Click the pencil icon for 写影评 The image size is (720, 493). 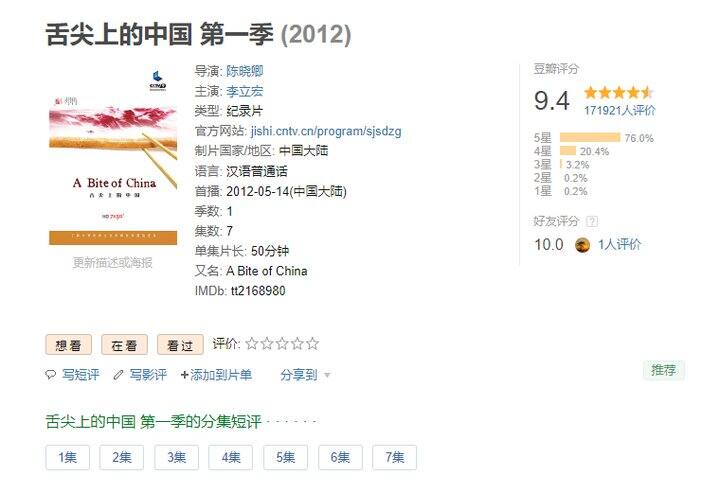point(118,375)
